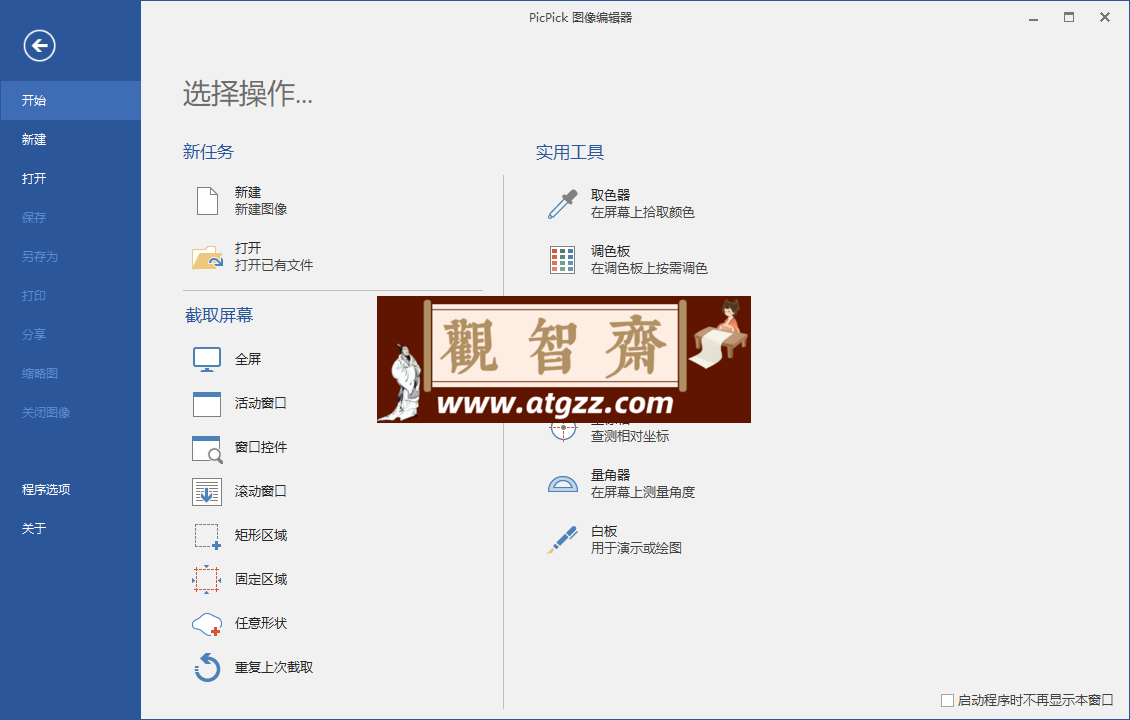
Task: Click the crosshair icon beside 查测相对坐标
Action: pos(563,431)
